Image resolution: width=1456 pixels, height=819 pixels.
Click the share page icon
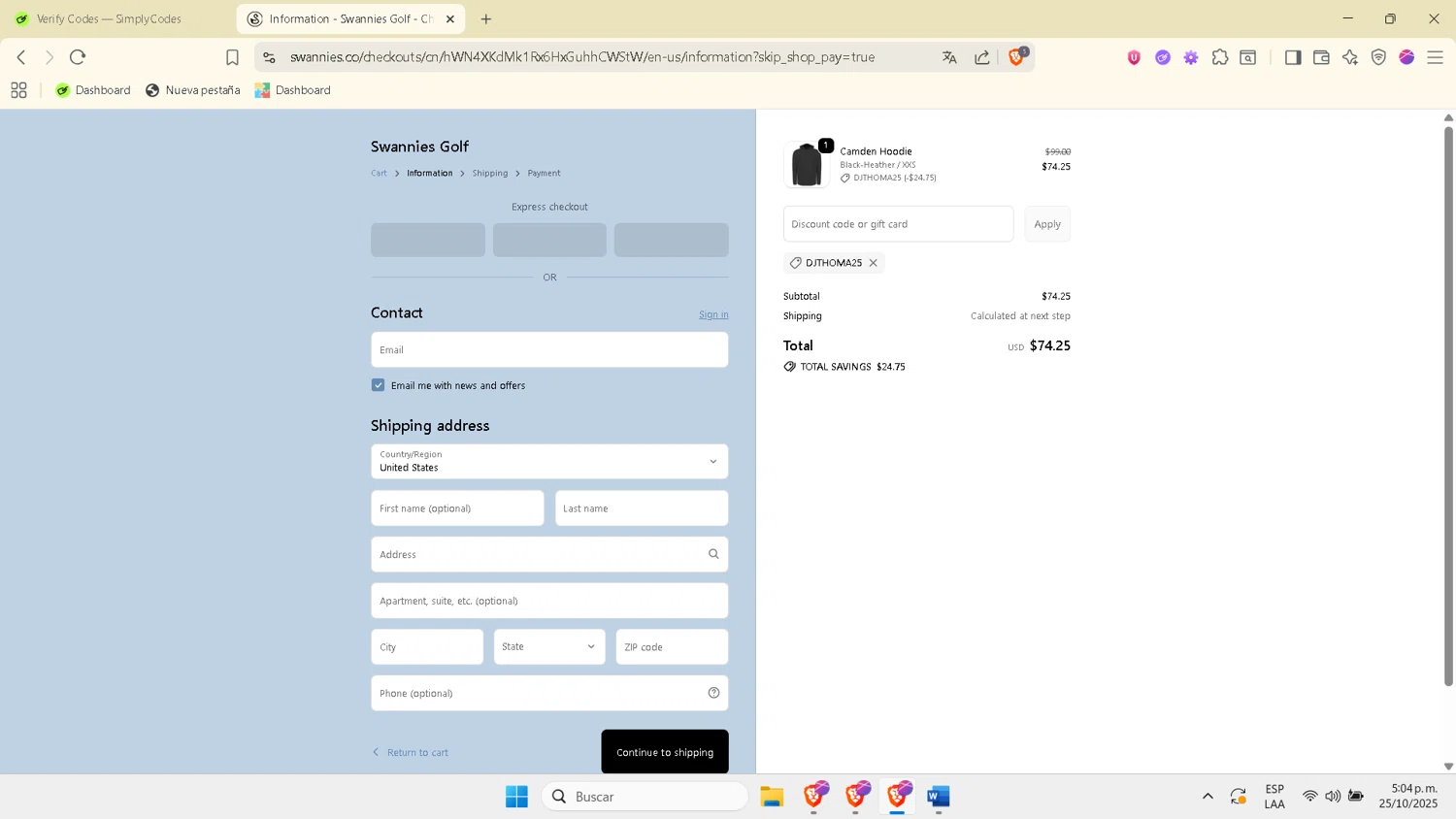pyautogui.click(x=982, y=57)
